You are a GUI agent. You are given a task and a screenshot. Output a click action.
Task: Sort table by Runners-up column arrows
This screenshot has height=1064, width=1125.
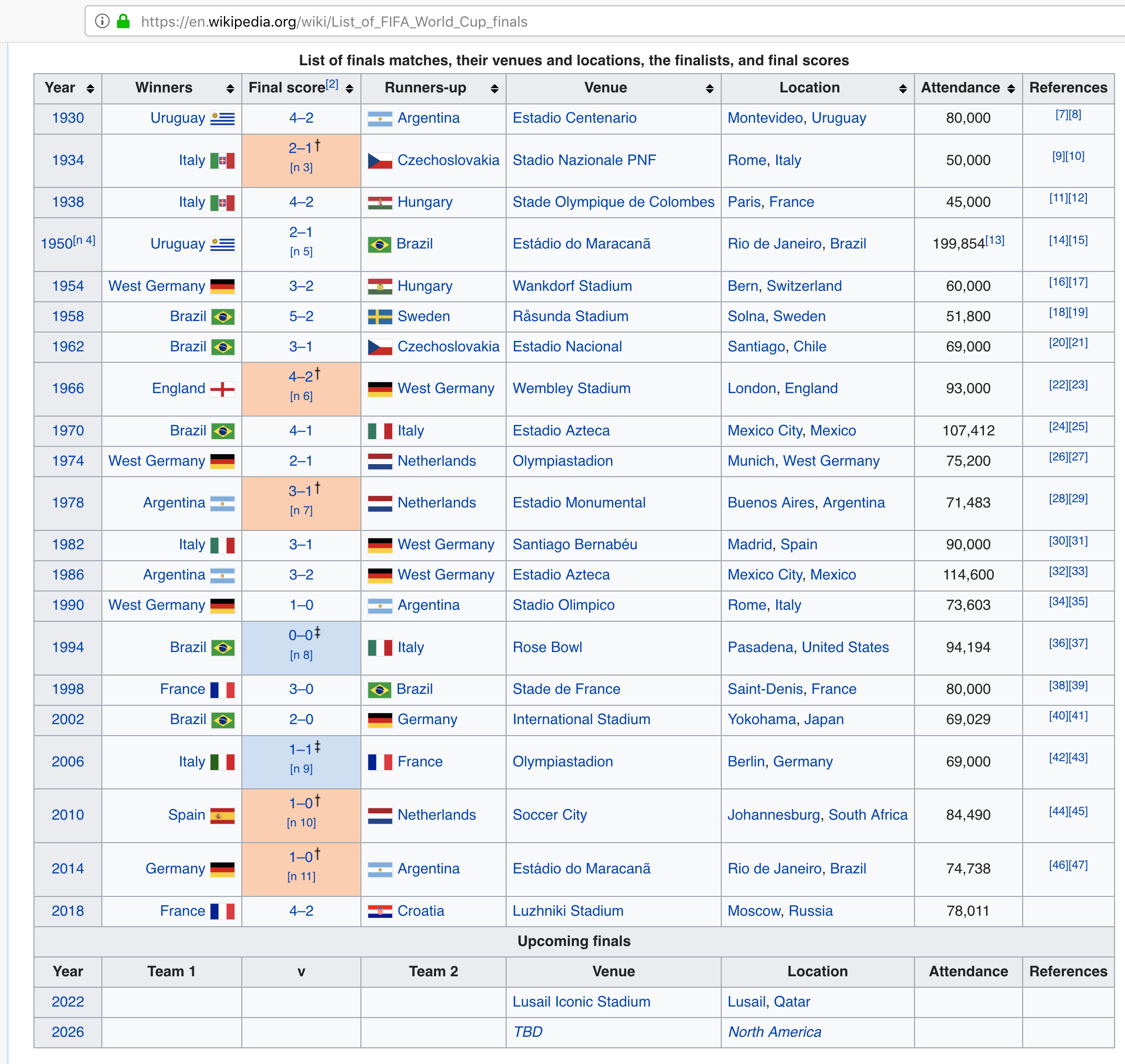tap(495, 88)
